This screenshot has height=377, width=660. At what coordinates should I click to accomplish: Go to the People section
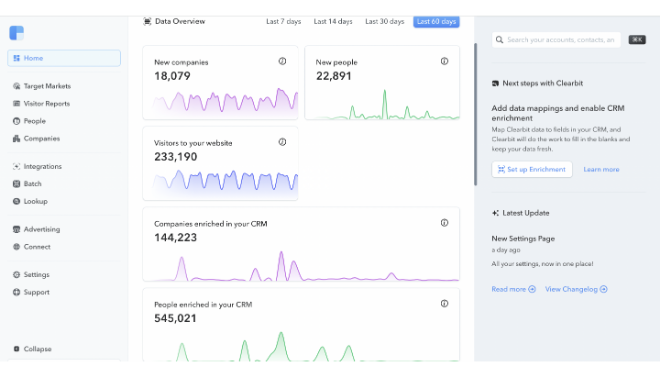[x=29, y=121]
